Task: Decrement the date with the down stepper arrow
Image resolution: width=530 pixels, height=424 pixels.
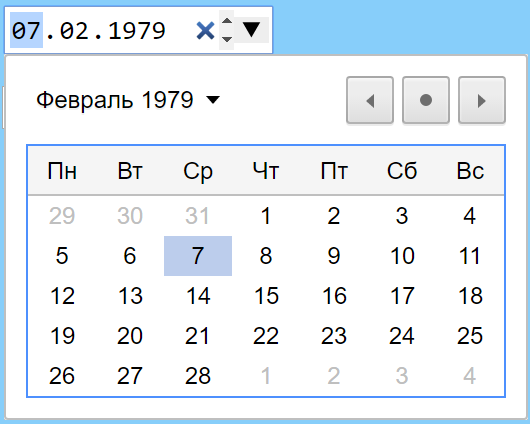Action: (227, 40)
